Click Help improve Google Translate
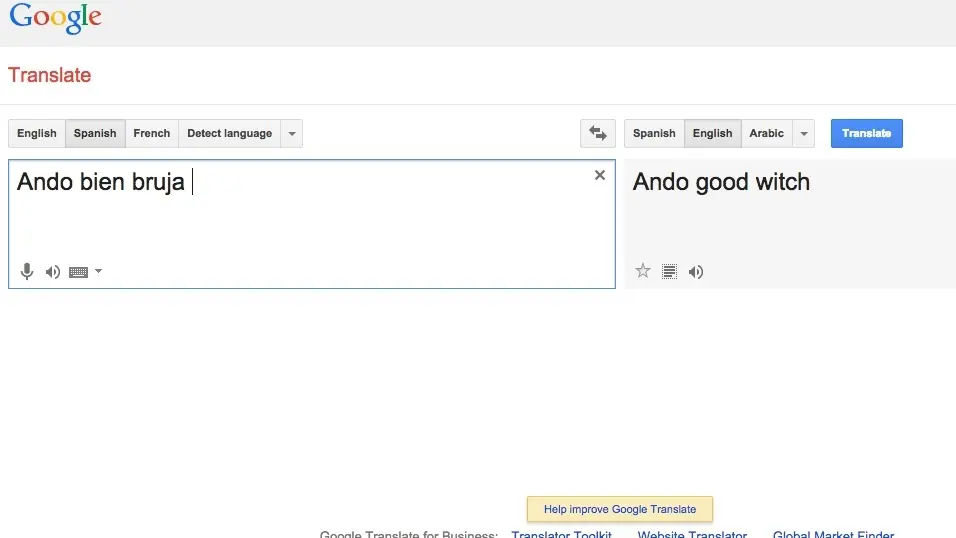 click(x=619, y=509)
